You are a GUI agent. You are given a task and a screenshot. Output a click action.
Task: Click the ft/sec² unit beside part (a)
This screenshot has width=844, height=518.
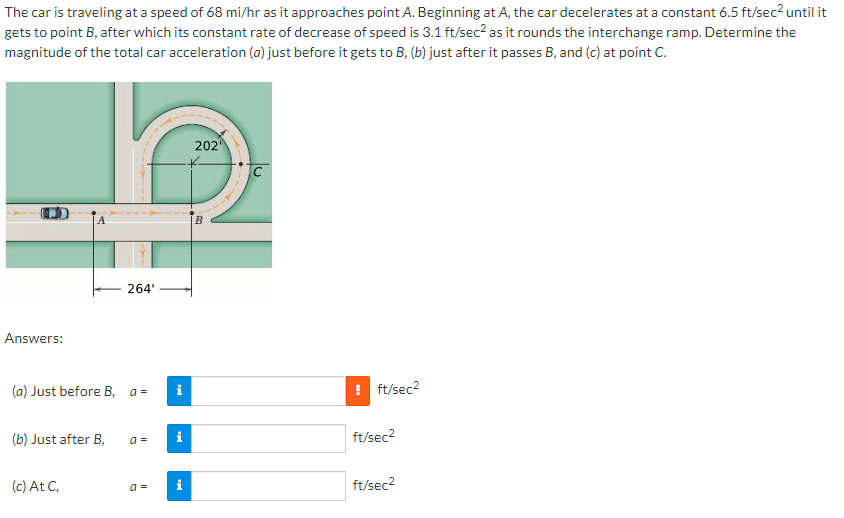pyautogui.click(x=398, y=388)
